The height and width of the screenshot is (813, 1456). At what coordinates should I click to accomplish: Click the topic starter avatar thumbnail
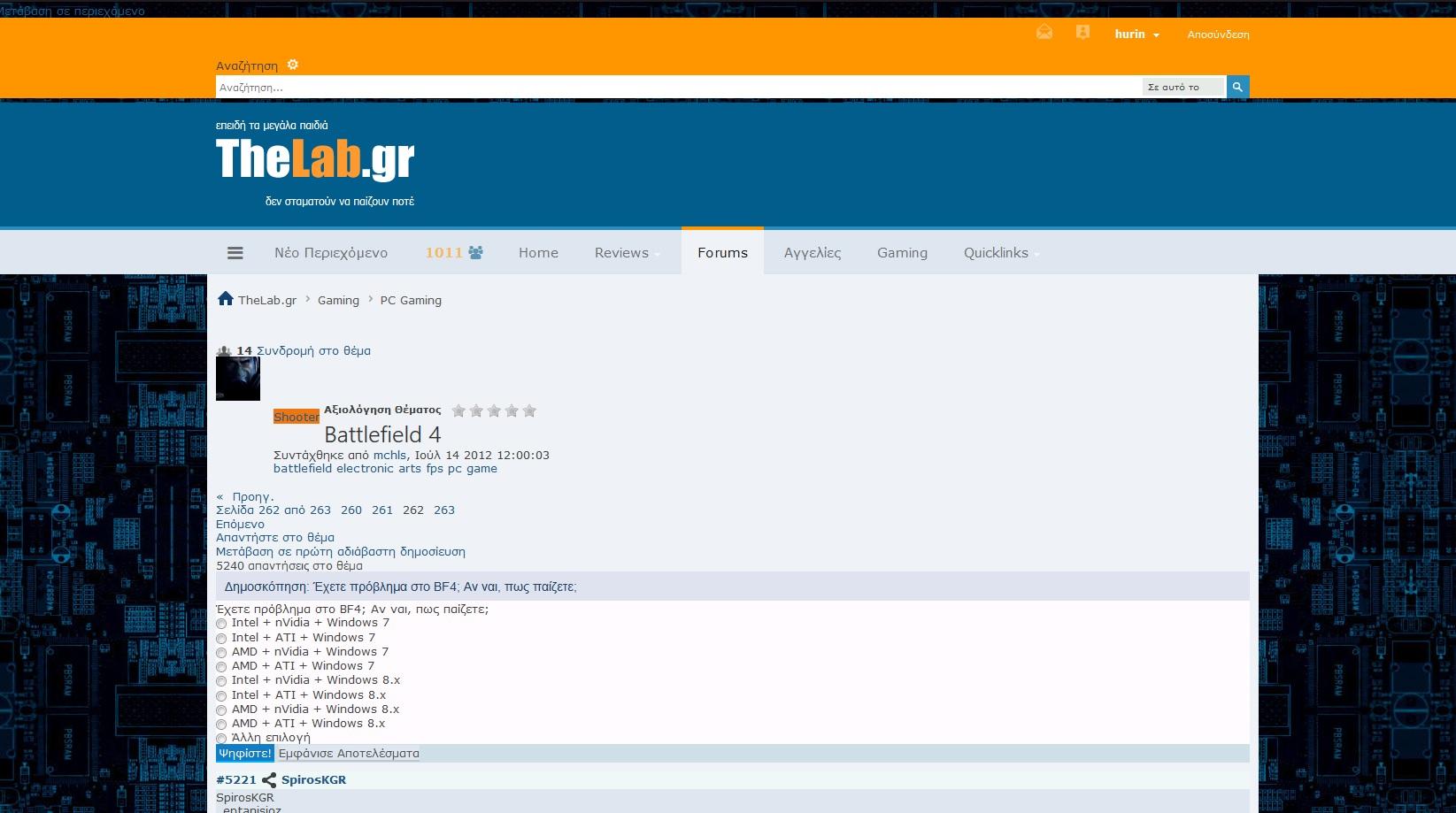(238, 379)
